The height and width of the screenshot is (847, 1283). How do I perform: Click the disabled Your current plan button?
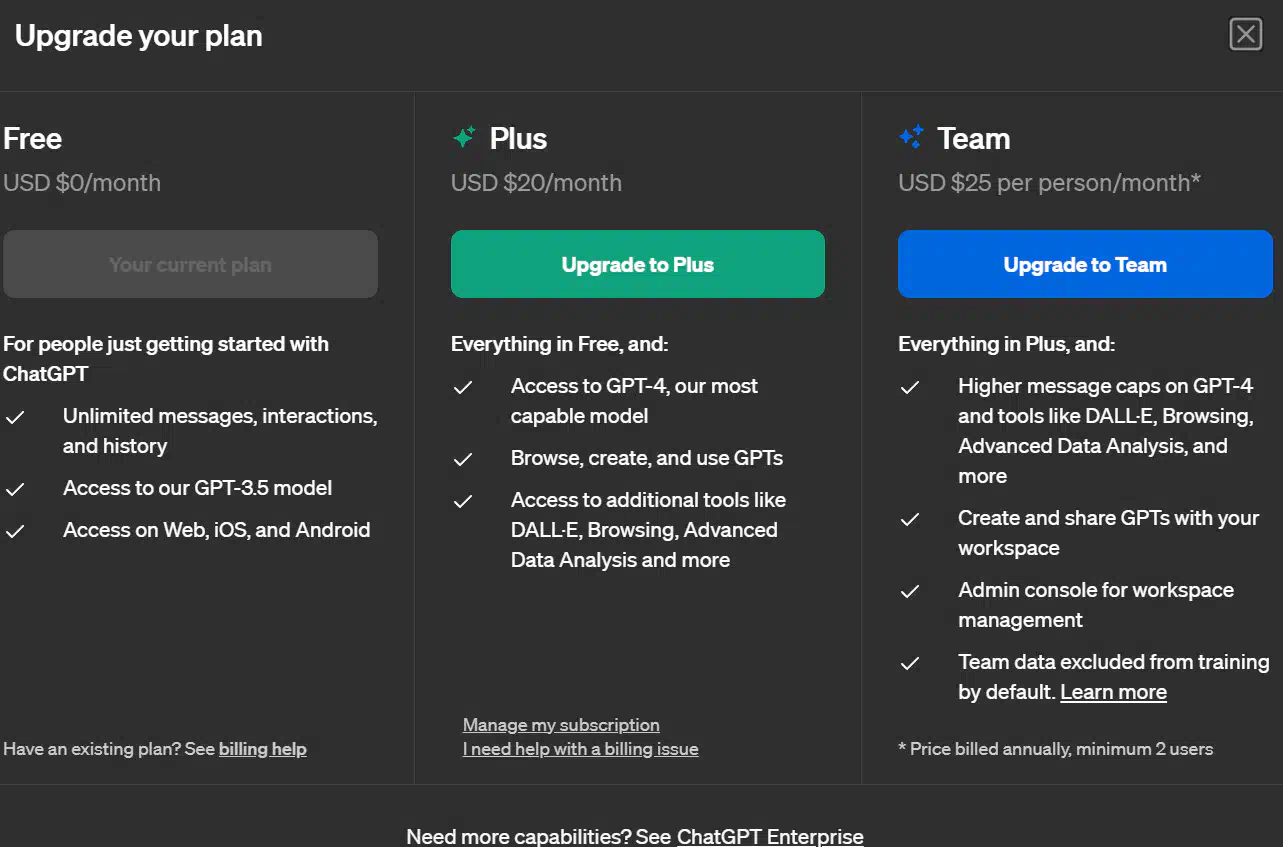[190, 264]
